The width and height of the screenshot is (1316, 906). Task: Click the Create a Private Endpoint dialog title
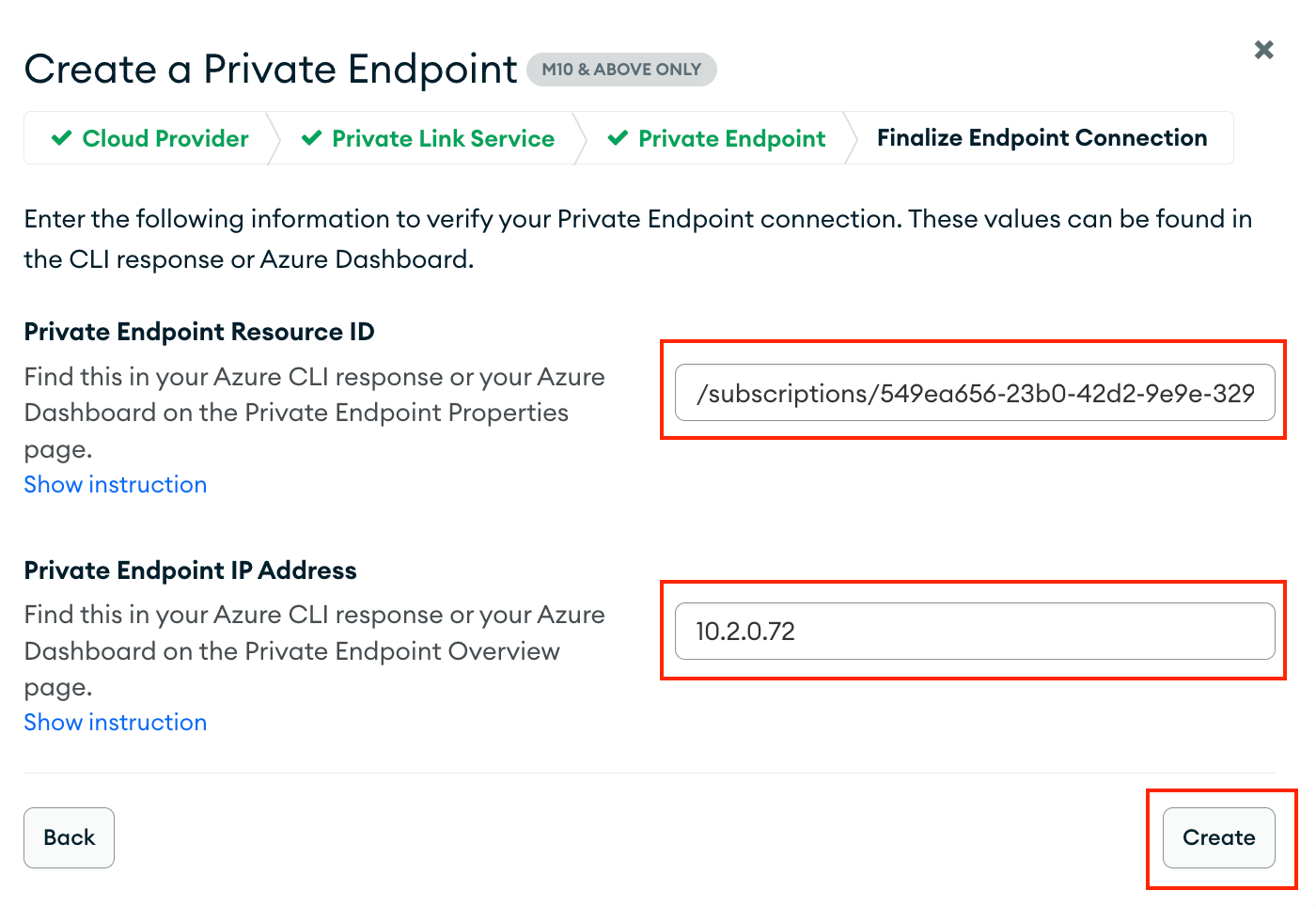[270, 69]
